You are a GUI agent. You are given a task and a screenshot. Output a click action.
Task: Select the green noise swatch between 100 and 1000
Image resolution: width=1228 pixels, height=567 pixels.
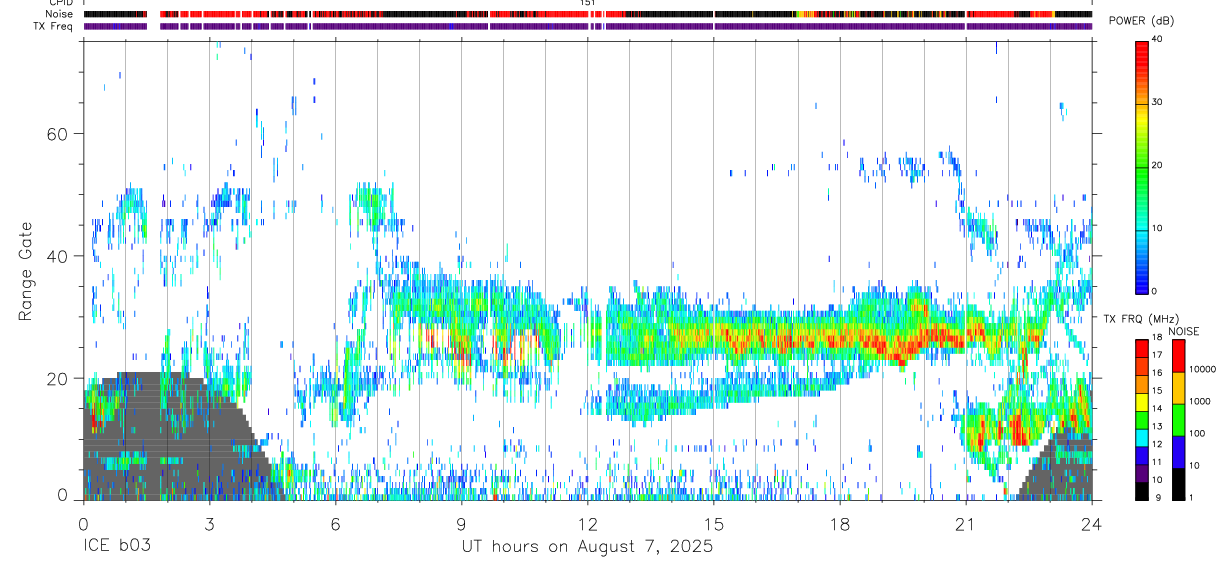[x=1177, y=420]
